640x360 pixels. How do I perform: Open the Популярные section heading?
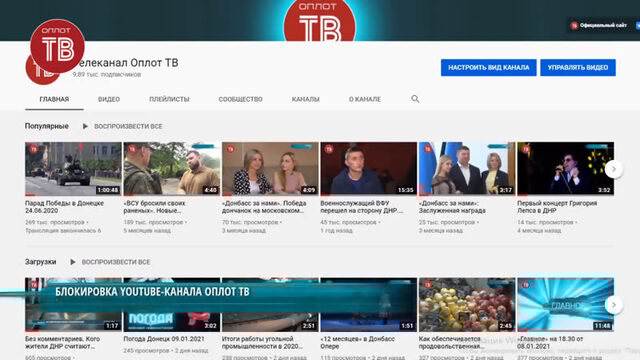point(47,126)
